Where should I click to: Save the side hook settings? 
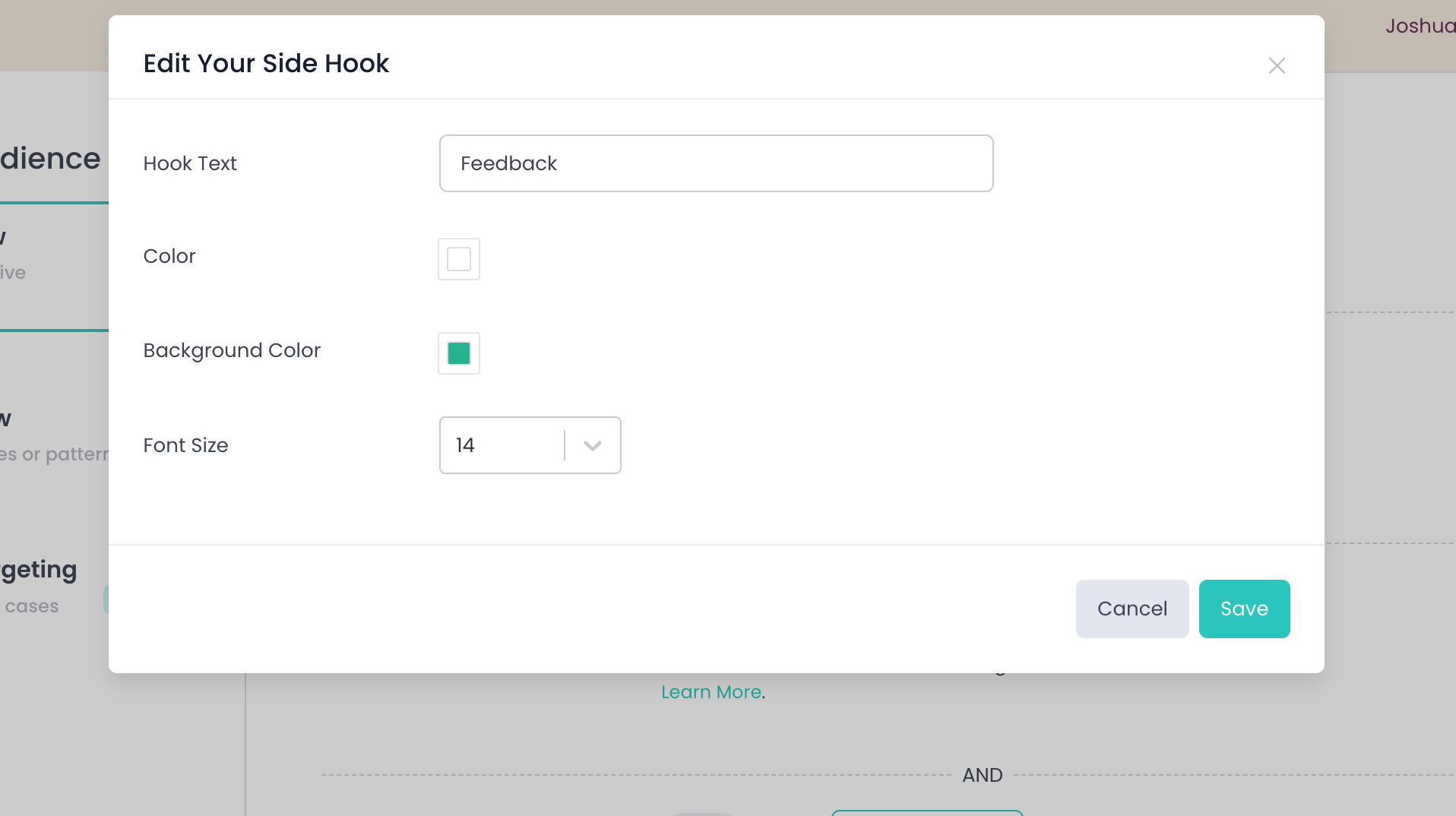point(1244,609)
